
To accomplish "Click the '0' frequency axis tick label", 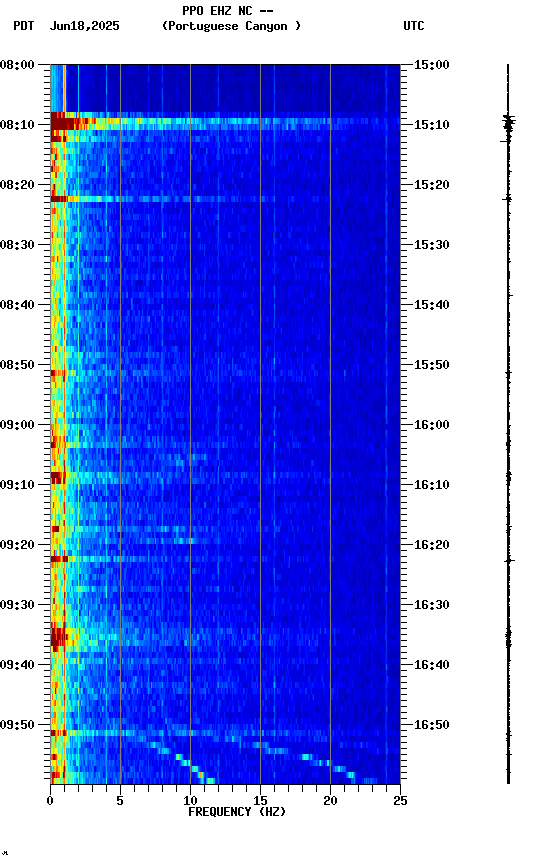I will (x=50, y=801).
